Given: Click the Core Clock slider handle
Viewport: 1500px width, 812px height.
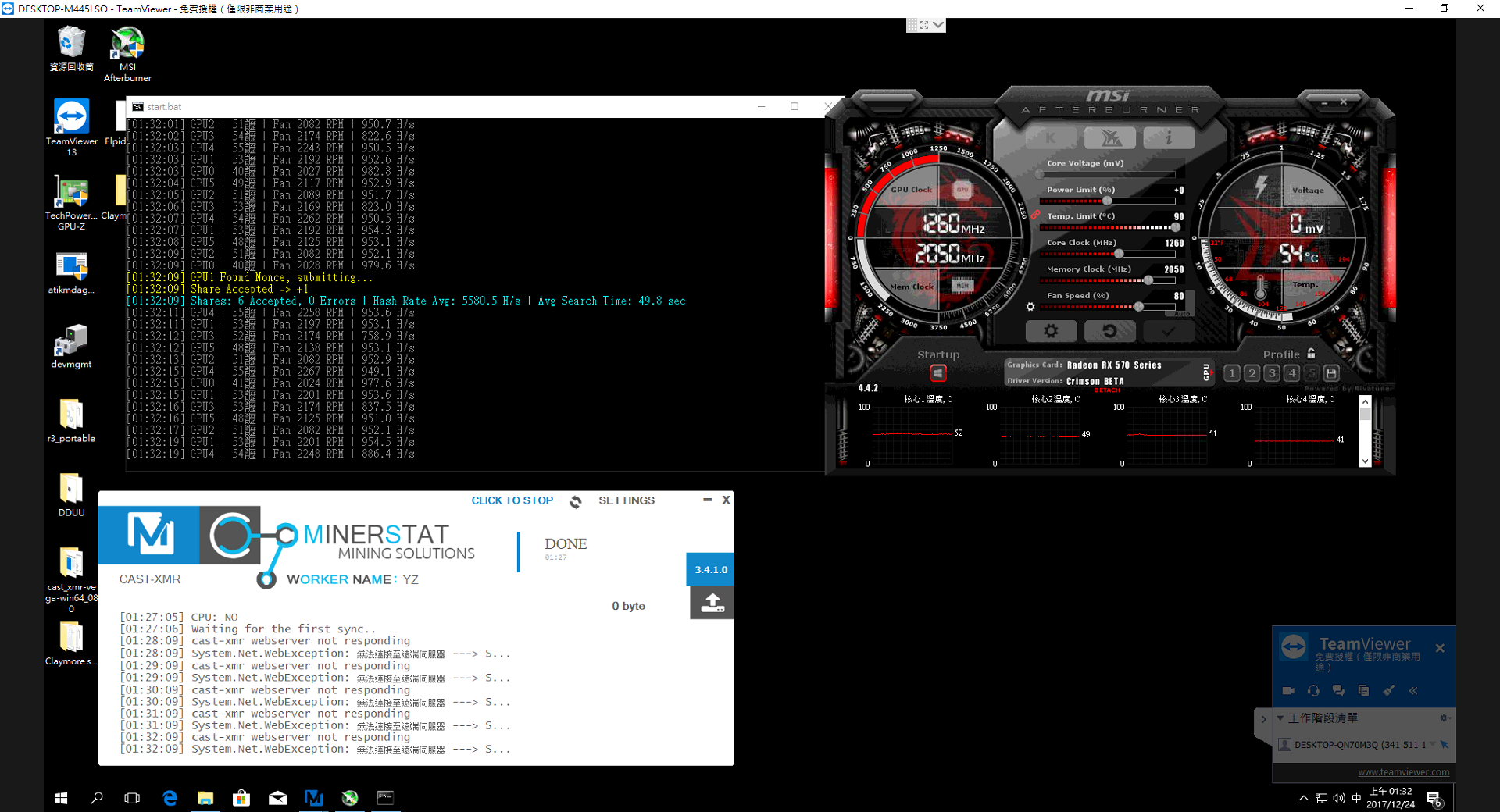Looking at the screenshot, I should [x=1119, y=254].
